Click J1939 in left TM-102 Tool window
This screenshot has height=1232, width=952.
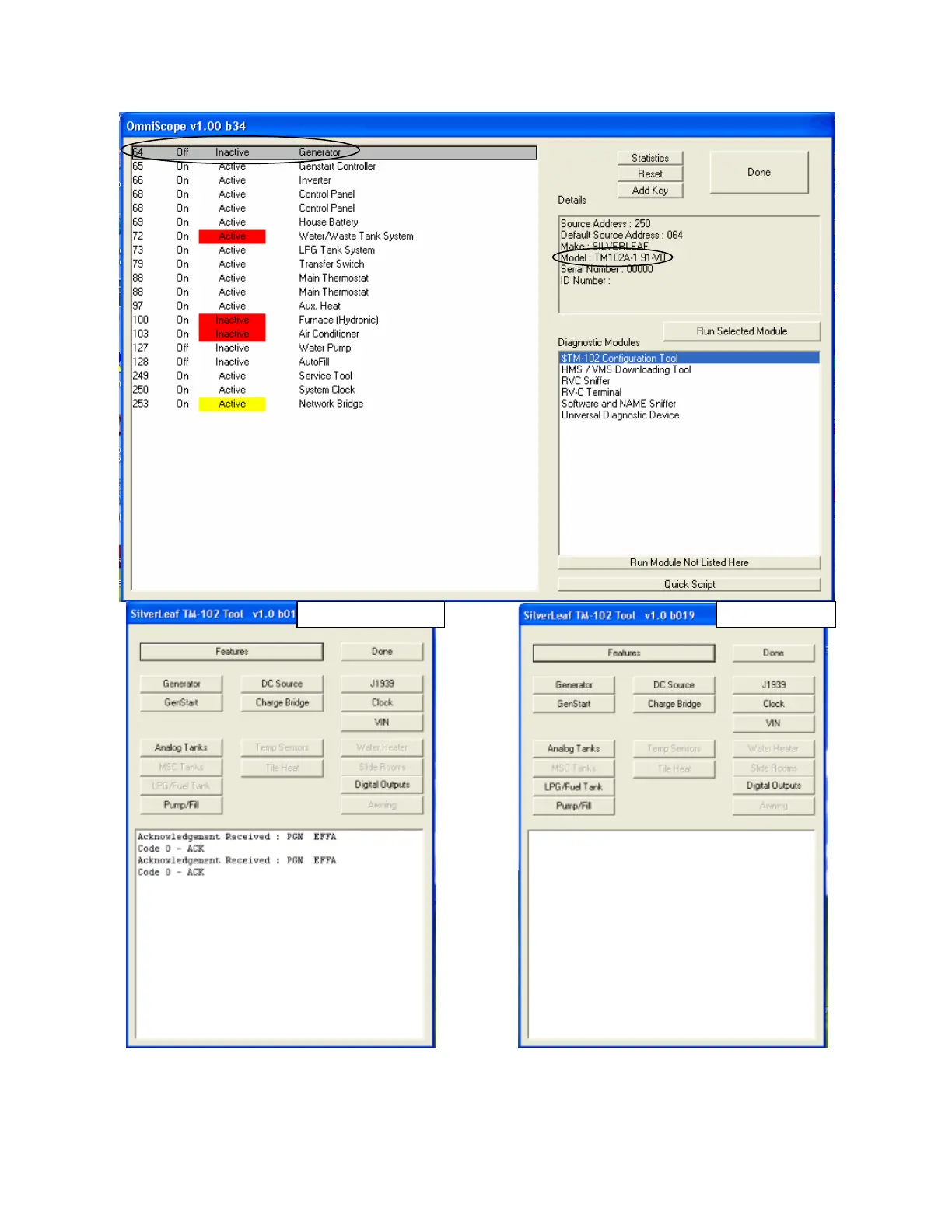(382, 684)
